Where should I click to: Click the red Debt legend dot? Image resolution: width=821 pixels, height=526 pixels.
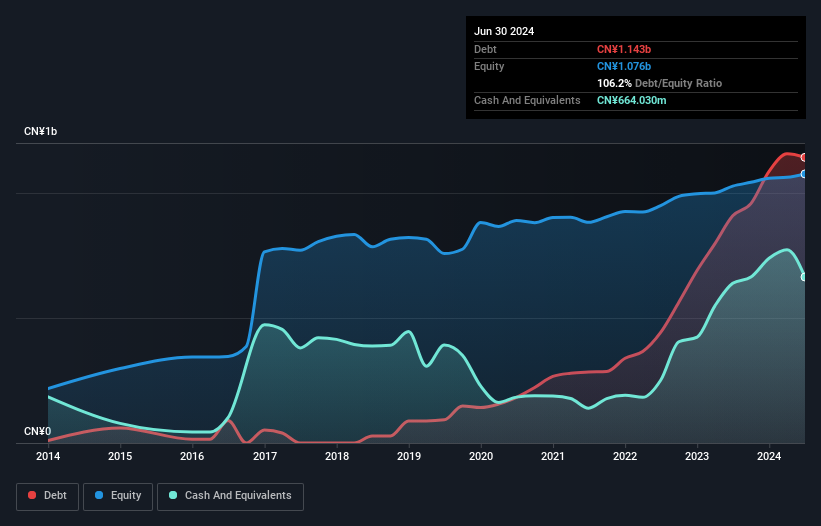32,495
